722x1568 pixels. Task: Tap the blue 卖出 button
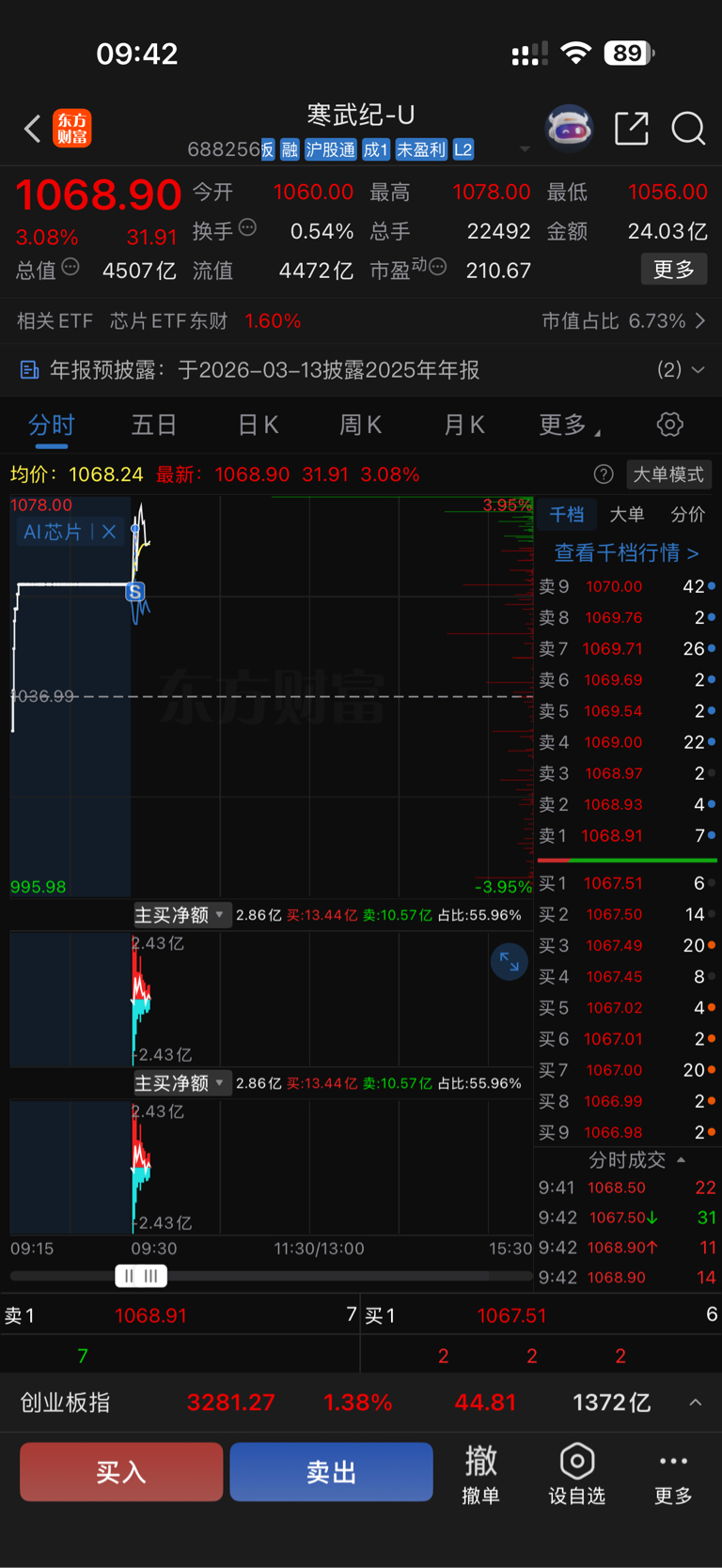331,1471
